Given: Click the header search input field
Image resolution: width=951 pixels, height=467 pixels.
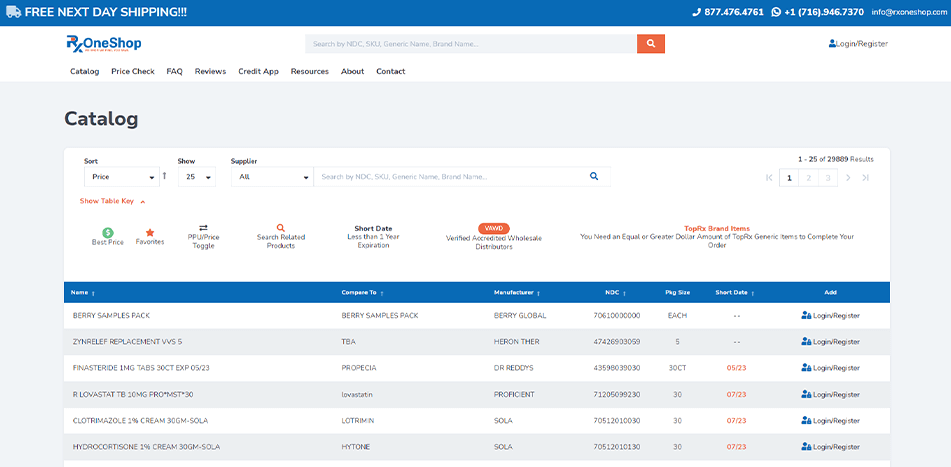Looking at the screenshot, I should click(471, 44).
